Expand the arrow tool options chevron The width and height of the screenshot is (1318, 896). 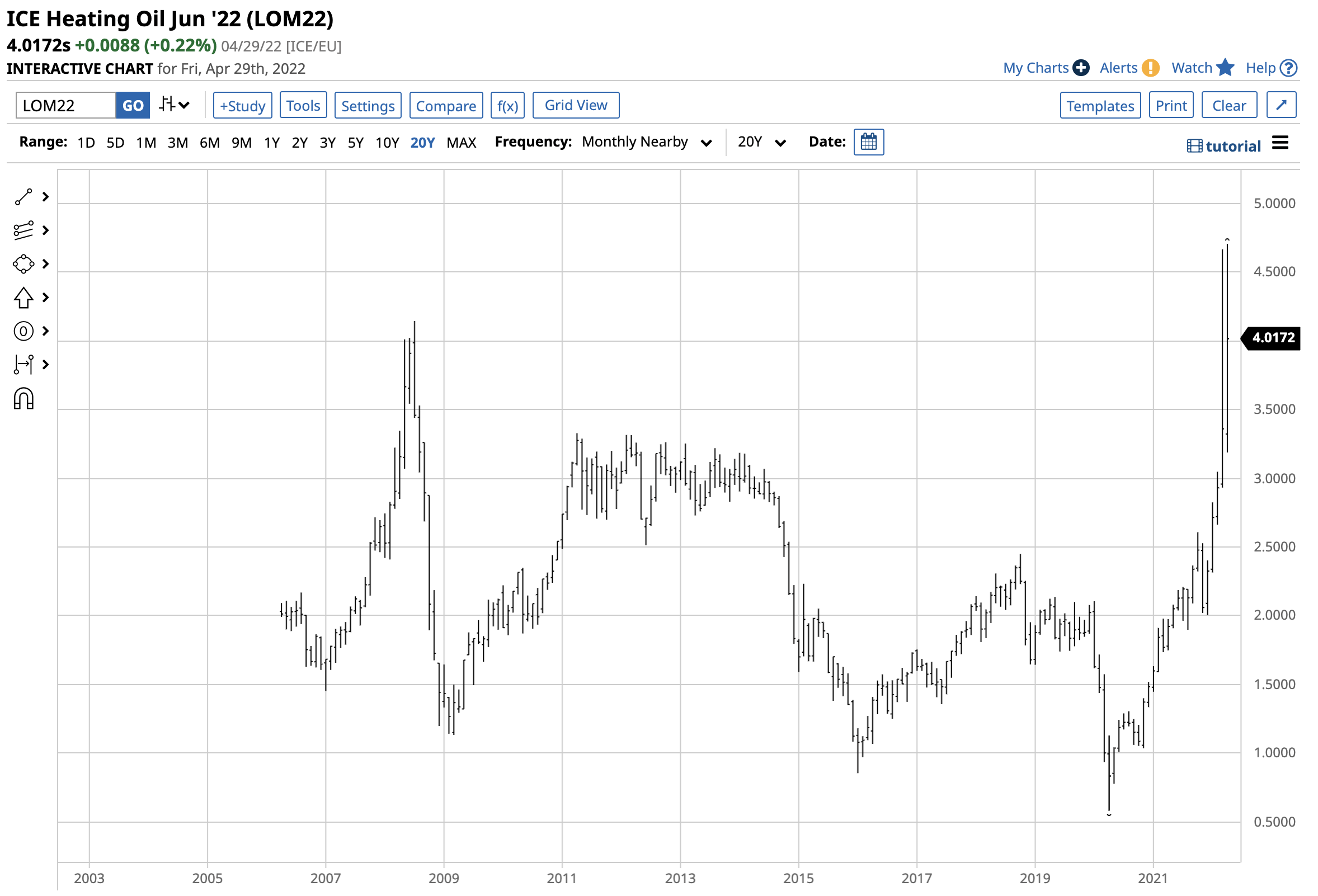point(46,298)
